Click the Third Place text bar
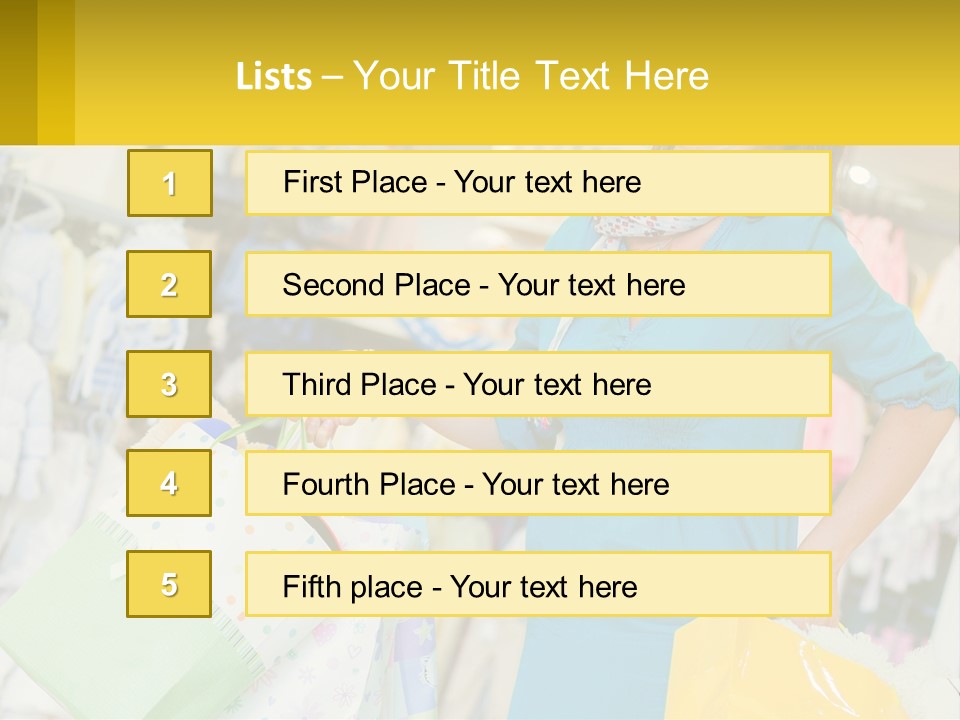The width and height of the screenshot is (960, 720). click(538, 384)
